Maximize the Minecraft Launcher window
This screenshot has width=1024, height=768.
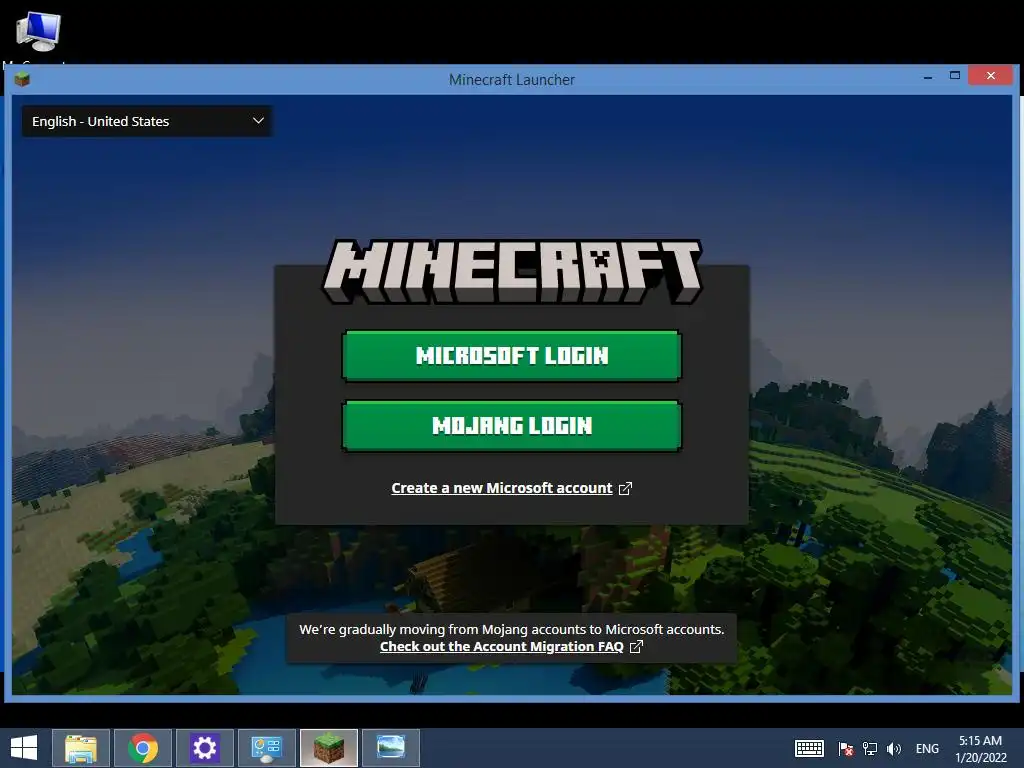click(955, 76)
